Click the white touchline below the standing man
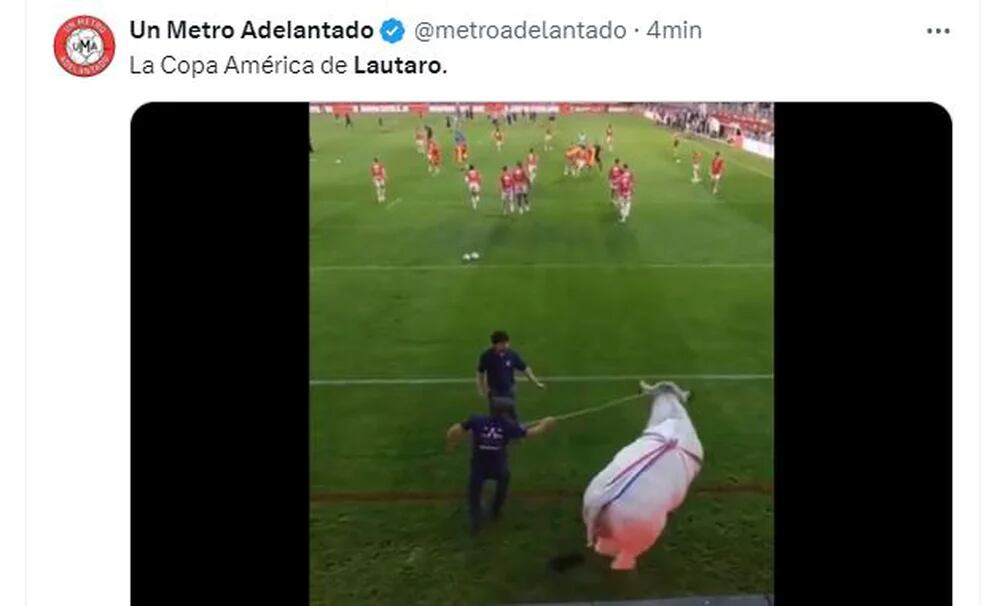Screen dimensions: 992x606 pyautogui.click(x=541, y=380)
